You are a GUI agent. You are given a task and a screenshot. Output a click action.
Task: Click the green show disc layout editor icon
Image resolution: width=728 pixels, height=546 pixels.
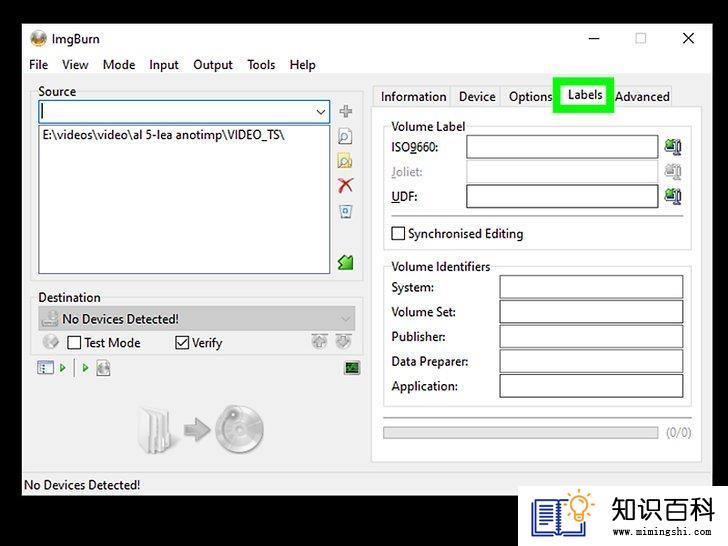coord(345,263)
